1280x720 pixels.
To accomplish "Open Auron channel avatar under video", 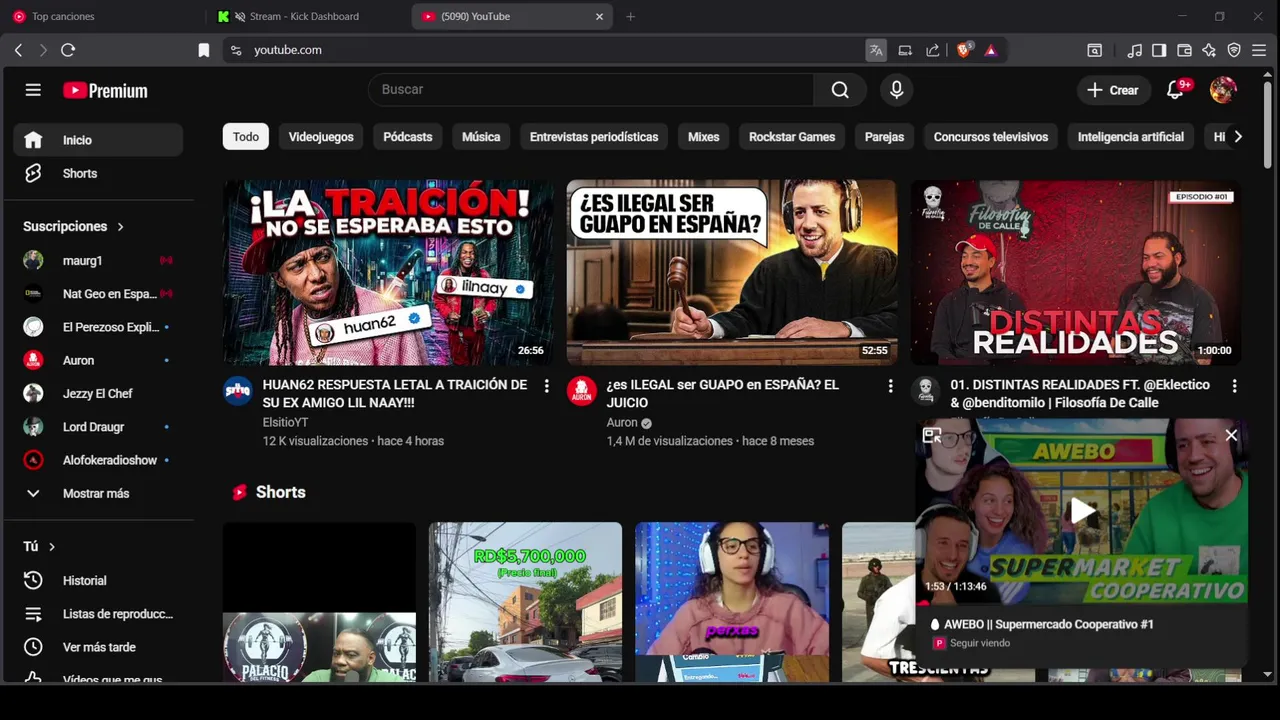I will tap(582, 391).
